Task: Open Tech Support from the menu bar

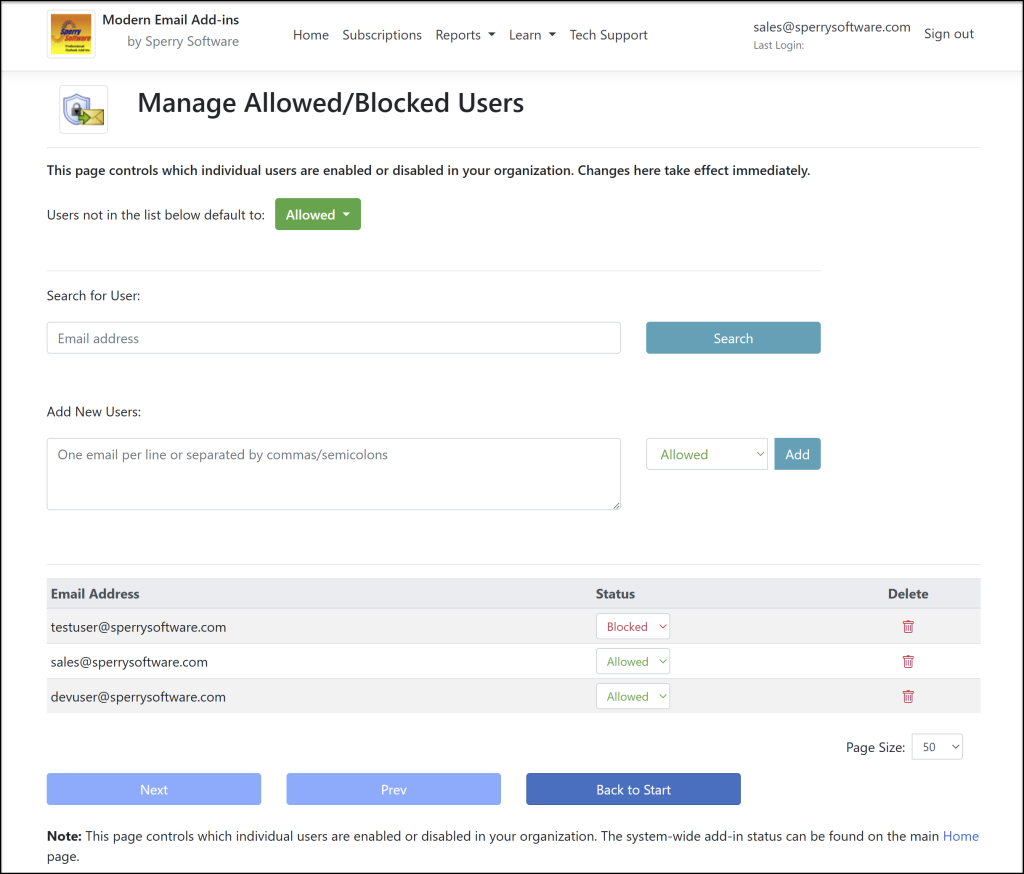Action: pyautogui.click(x=608, y=34)
